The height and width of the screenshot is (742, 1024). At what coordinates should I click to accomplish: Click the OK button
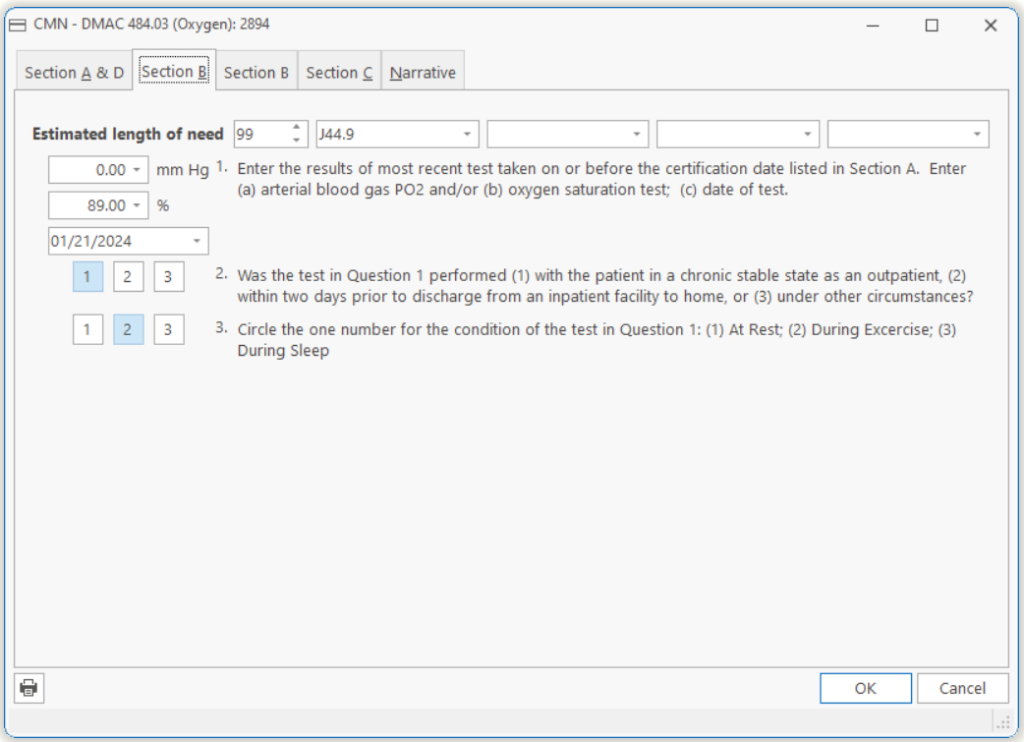(865, 688)
